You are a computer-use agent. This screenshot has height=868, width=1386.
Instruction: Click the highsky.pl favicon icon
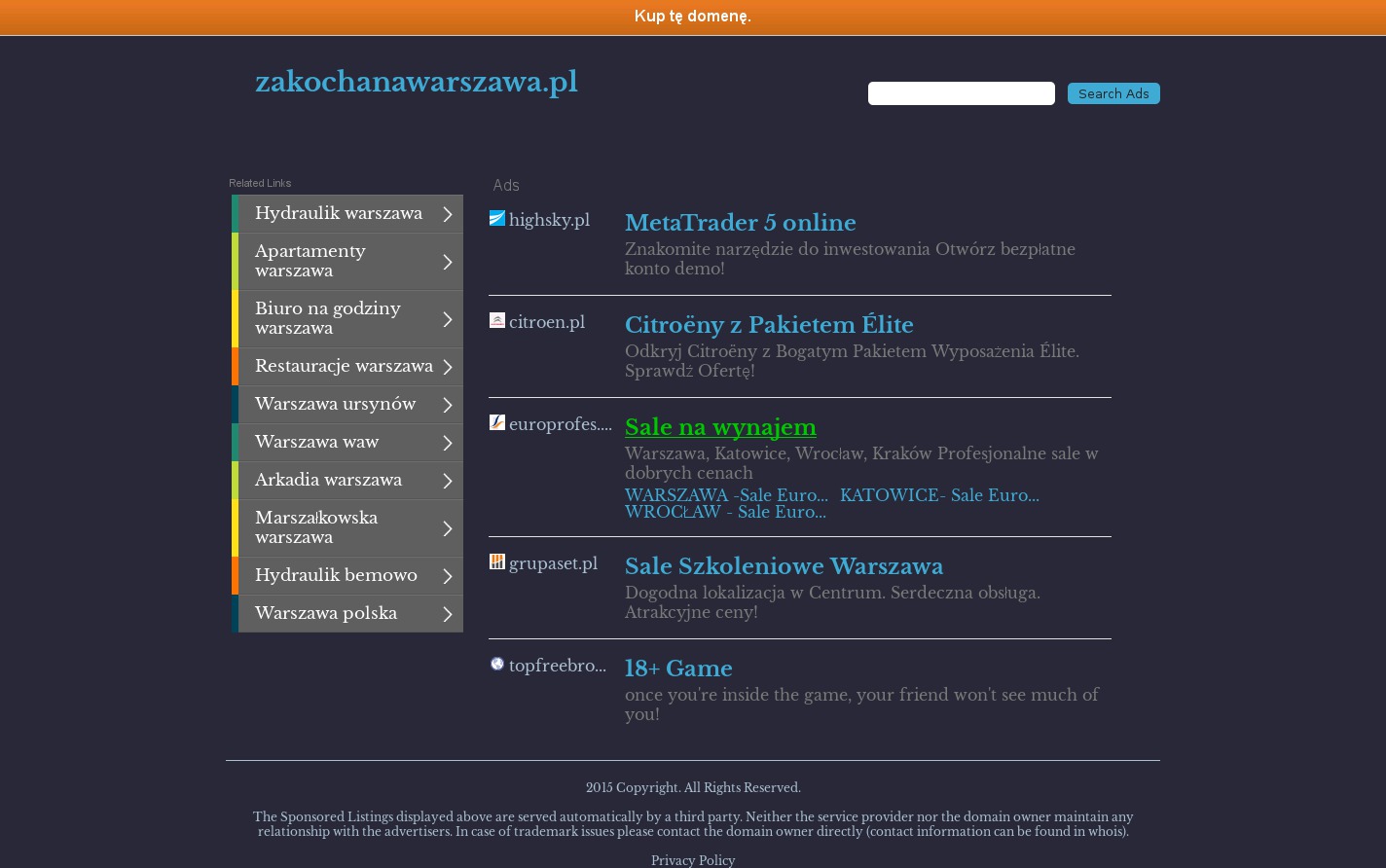pyautogui.click(x=496, y=219)
